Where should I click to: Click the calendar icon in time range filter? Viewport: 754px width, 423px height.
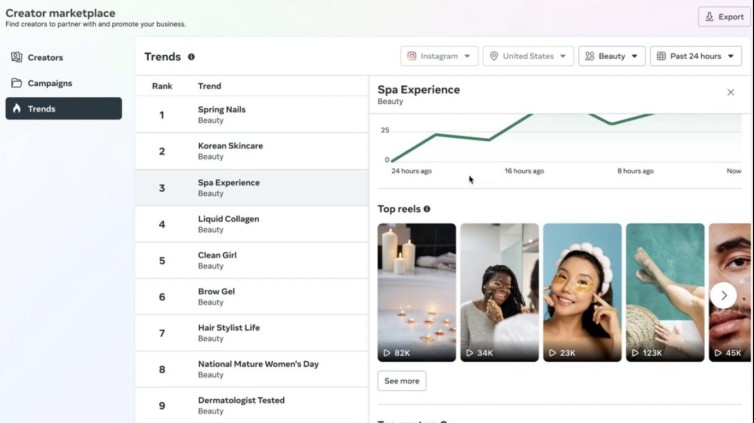[662, 56]
